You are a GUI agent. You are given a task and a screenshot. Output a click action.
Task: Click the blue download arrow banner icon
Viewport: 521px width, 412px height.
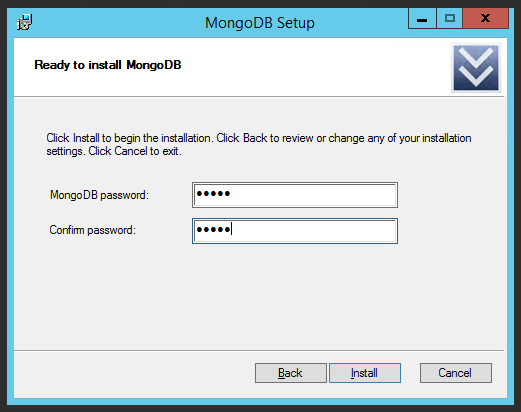click(476, 68)
